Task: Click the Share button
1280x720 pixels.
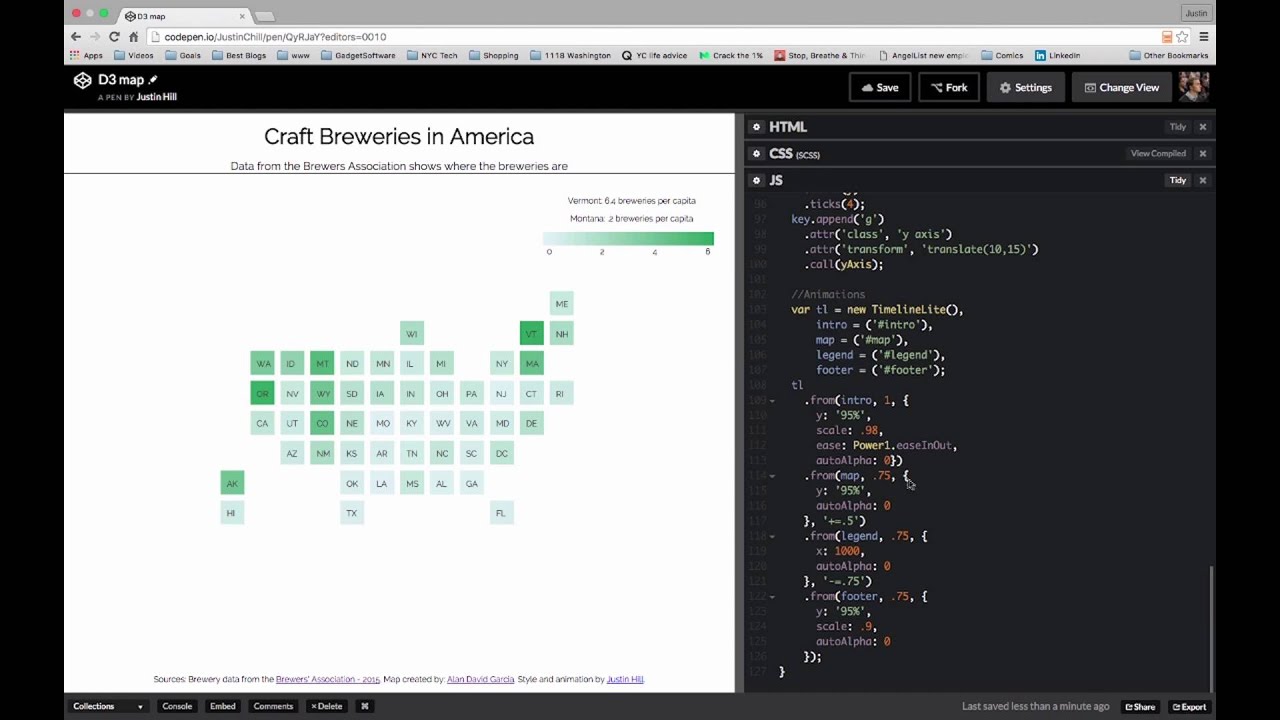Action: click(1139, 706)
